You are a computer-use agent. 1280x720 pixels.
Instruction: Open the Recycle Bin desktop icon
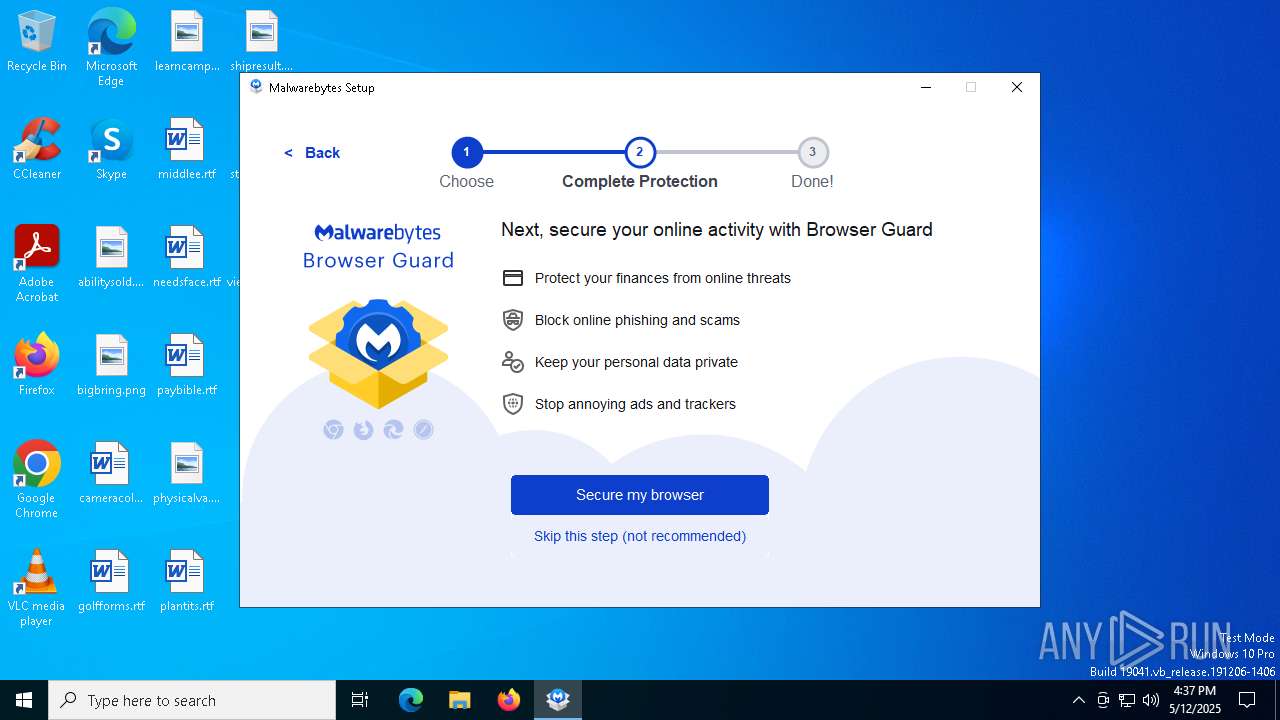pos(37,42)
